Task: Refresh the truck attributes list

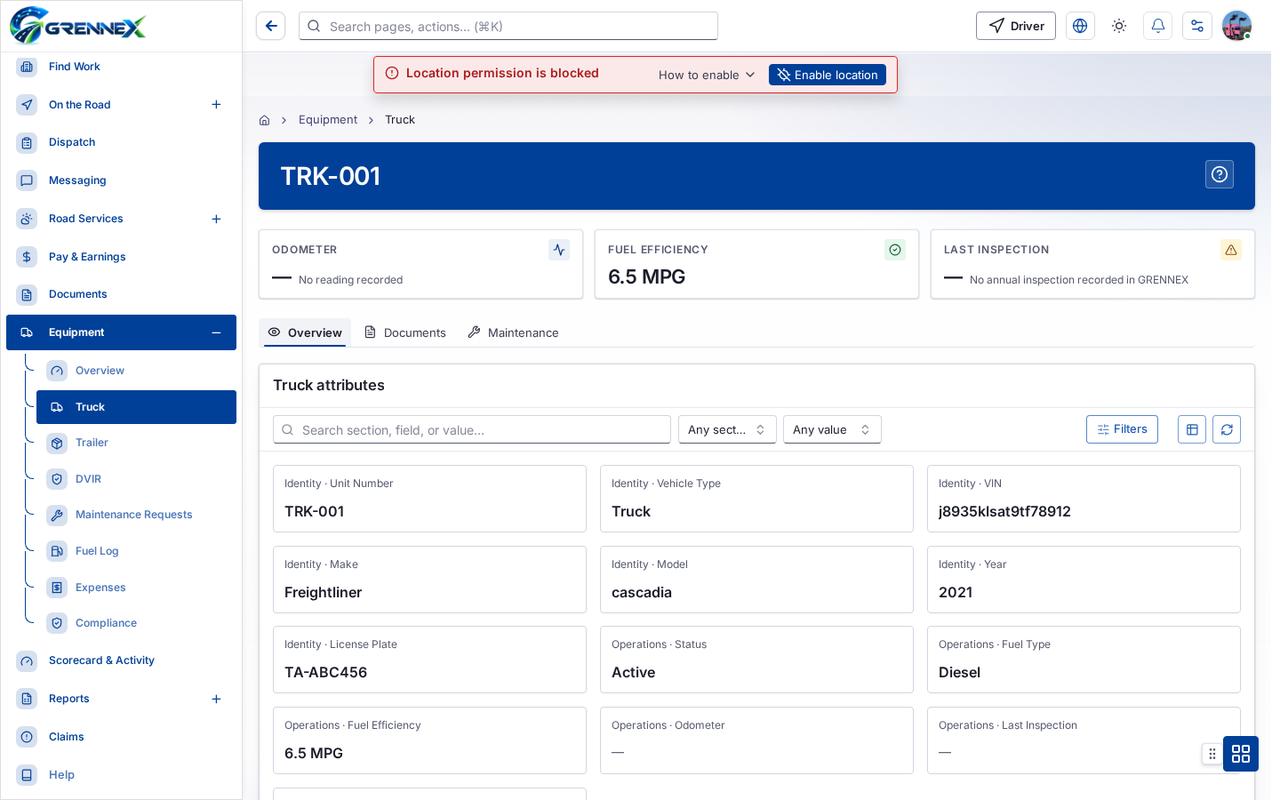Action: point(1227,429)
